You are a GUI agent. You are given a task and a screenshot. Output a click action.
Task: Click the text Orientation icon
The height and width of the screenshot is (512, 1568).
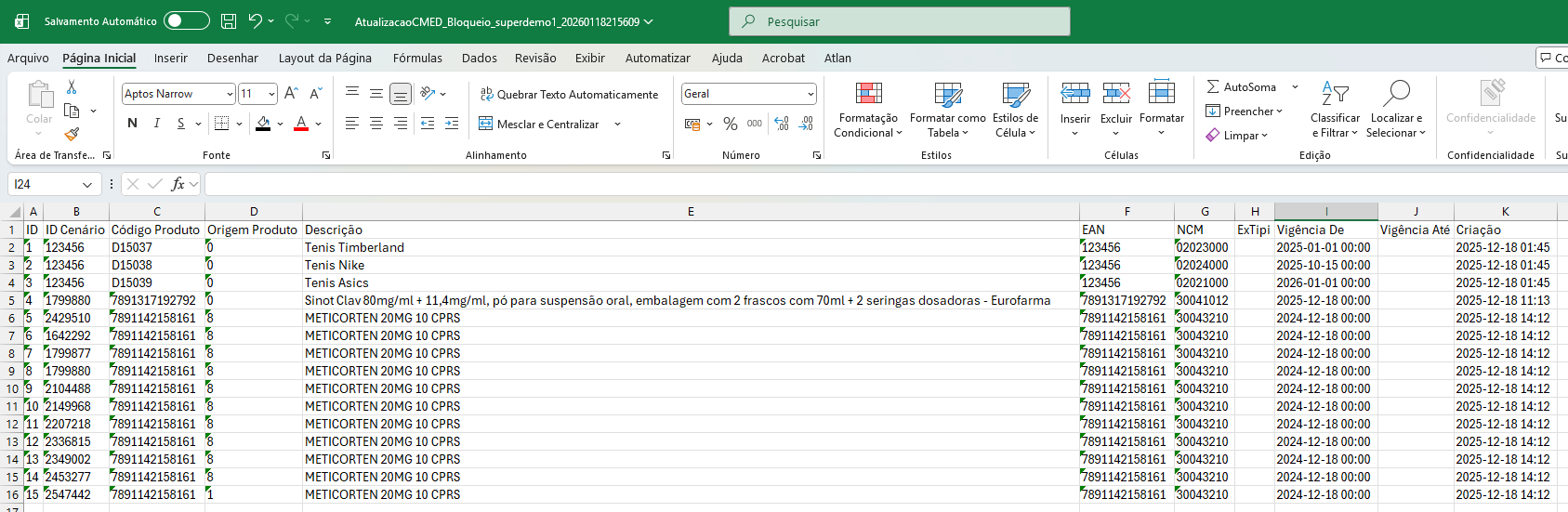click(x=428, y=94)
